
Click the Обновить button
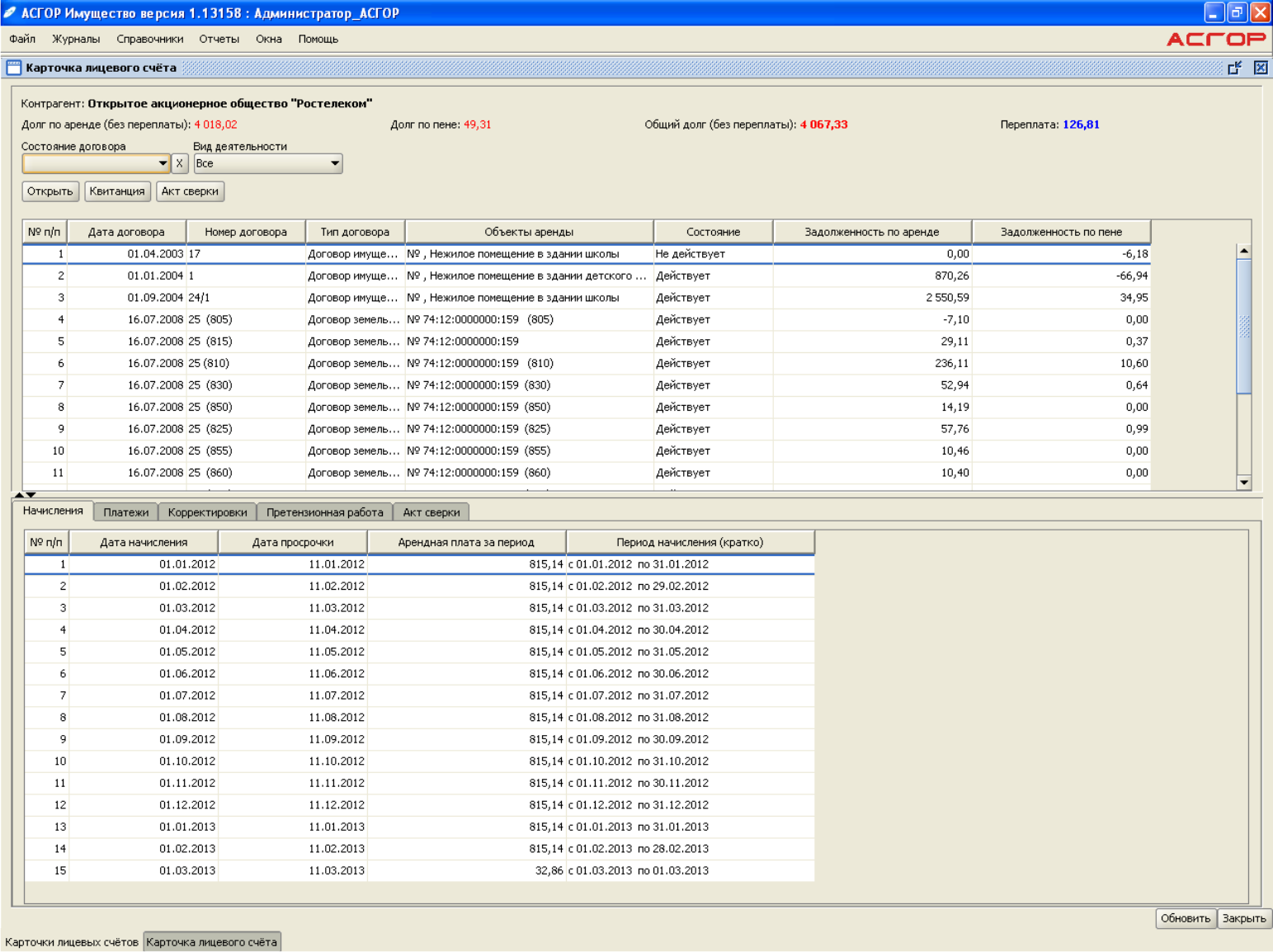coord(1186,918)
